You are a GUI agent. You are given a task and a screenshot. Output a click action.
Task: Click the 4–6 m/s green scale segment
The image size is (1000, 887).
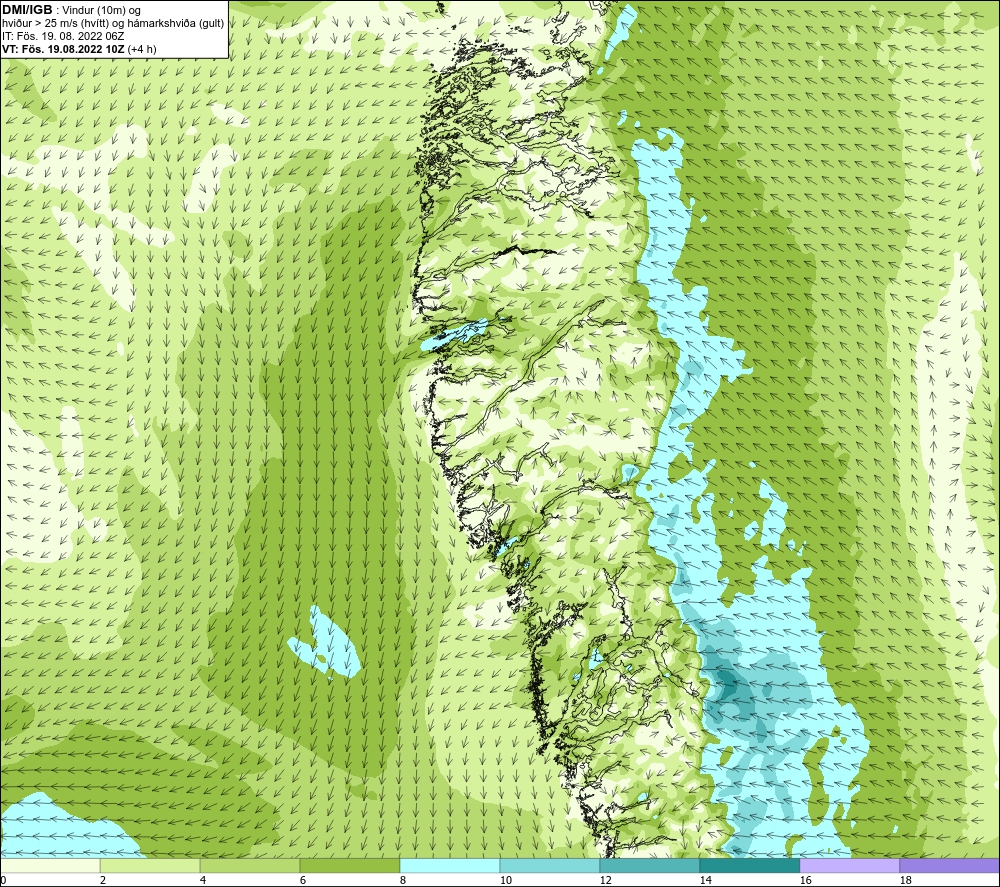click(x=249, y=865)
